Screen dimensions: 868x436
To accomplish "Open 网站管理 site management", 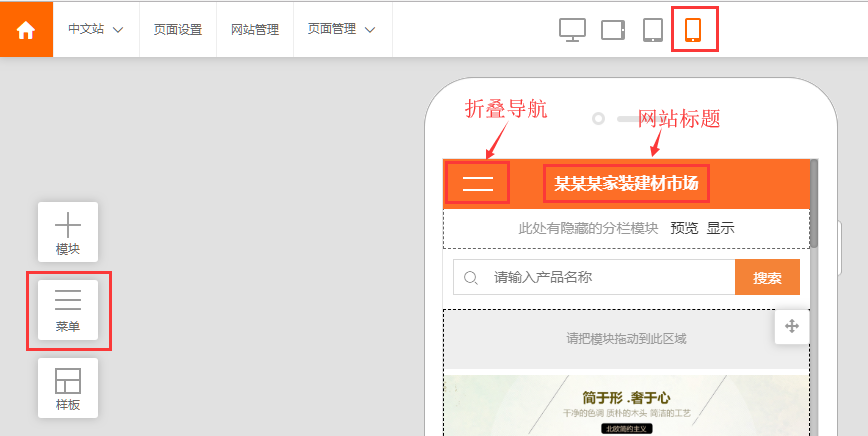I will point(255,29).
